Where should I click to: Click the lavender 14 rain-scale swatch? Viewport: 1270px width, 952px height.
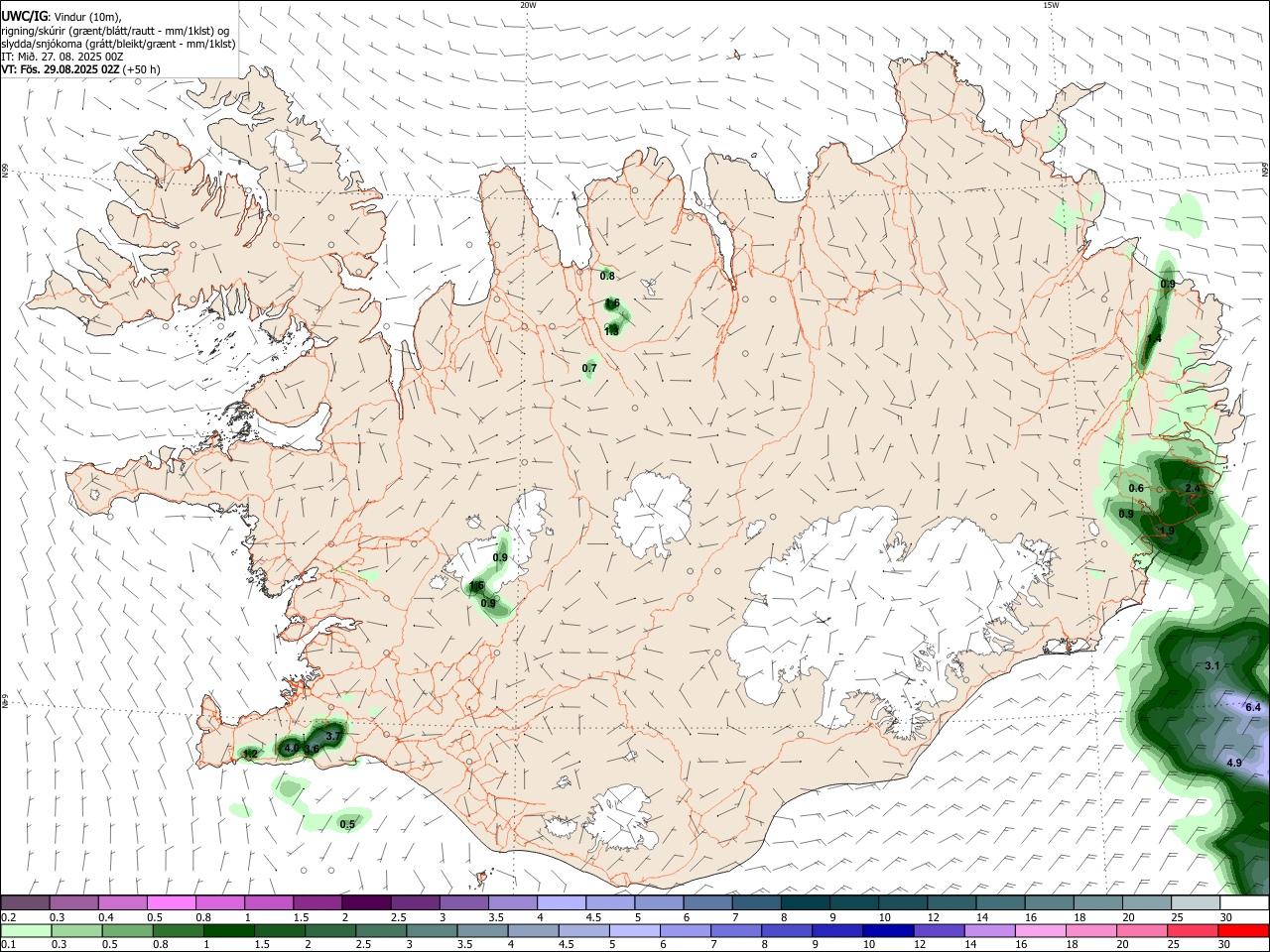point(988,931)
